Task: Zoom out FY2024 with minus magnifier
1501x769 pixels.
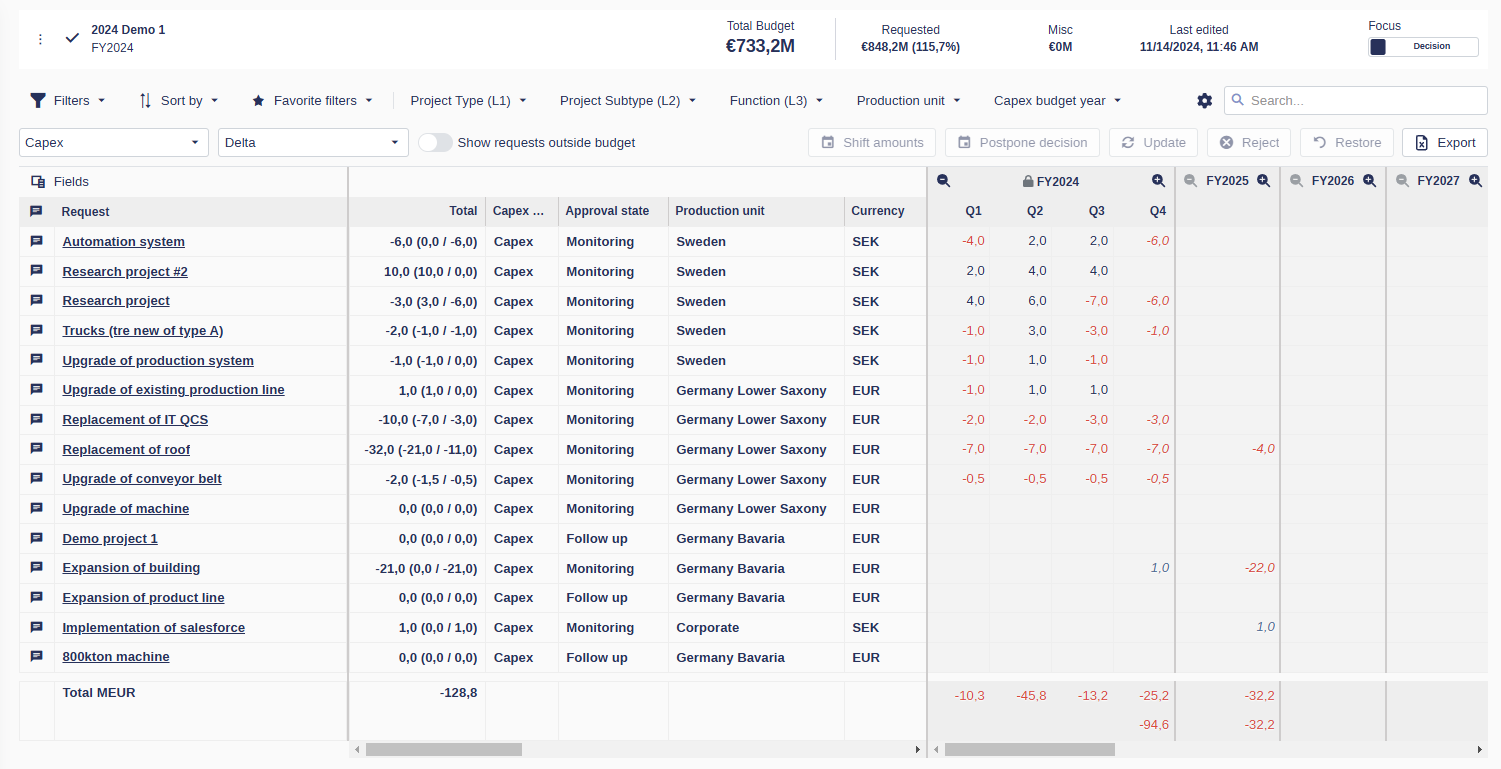Action: pyautogui.click(x=943, y=181)
